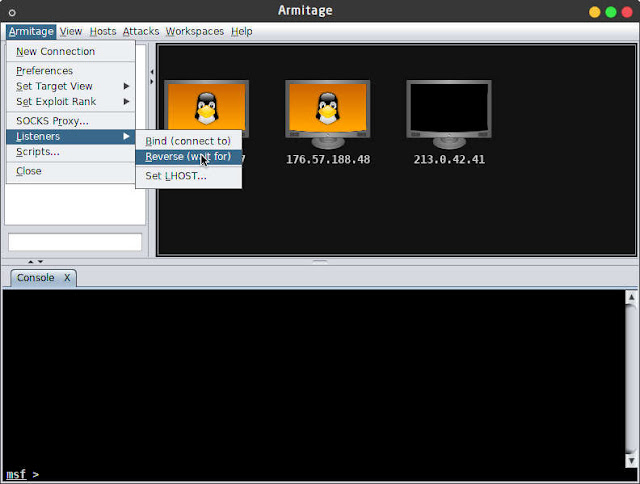
Task: Expand Set Exploit Rank submenu
Action: click(x=71, y=102)
